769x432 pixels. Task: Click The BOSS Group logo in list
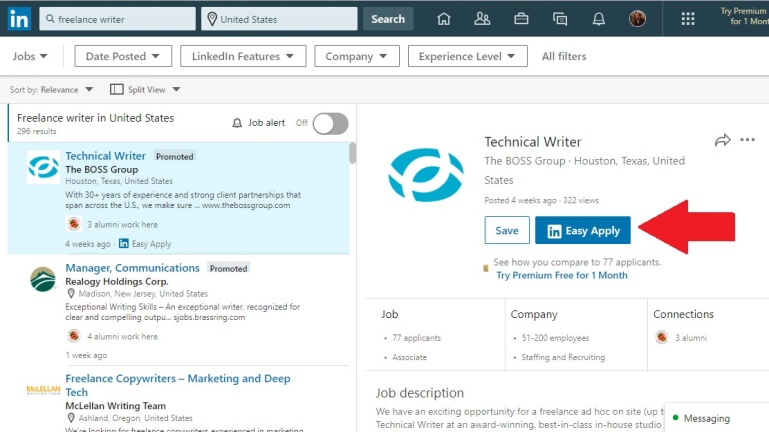click(x=43, y=167)
